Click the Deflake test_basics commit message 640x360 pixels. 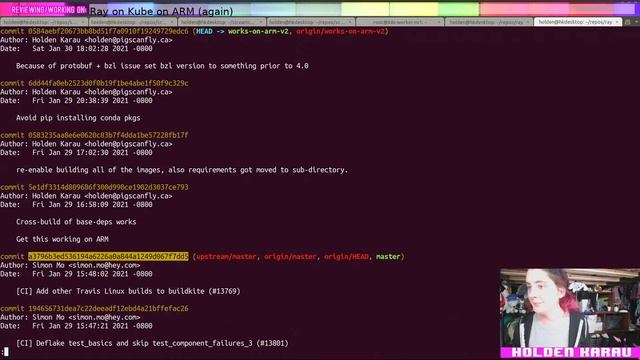coord(152,343)
